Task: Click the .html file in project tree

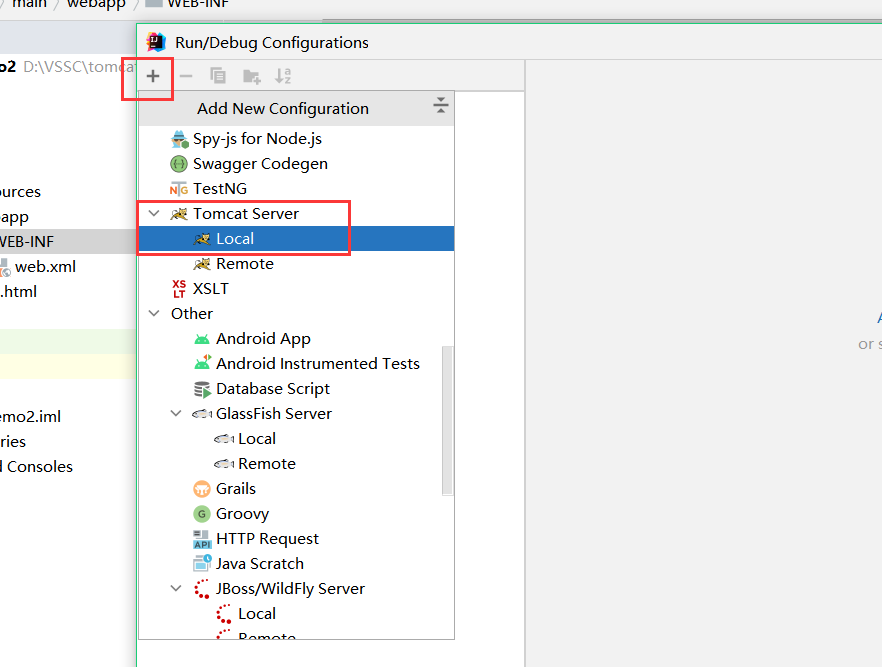Action: (x=19, y=292)
